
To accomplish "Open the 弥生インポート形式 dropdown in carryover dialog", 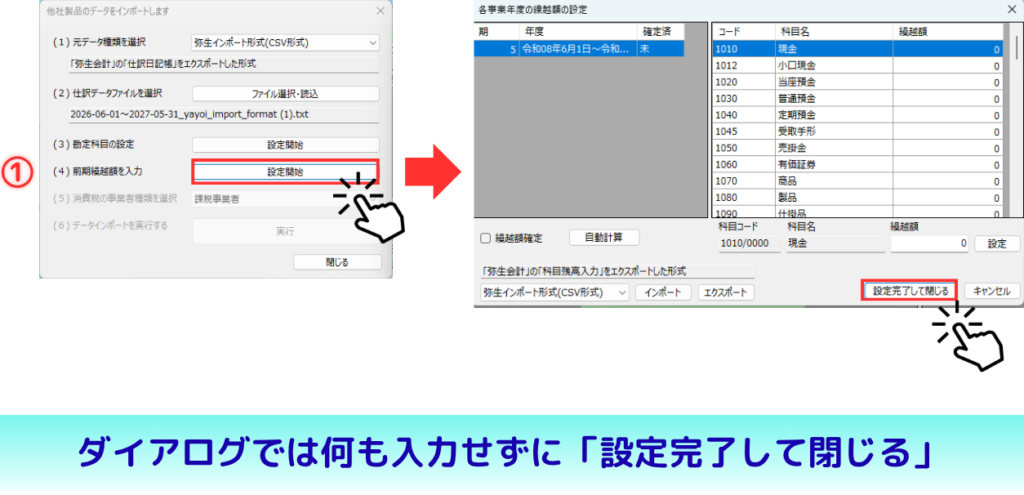I will click(554, 293).
